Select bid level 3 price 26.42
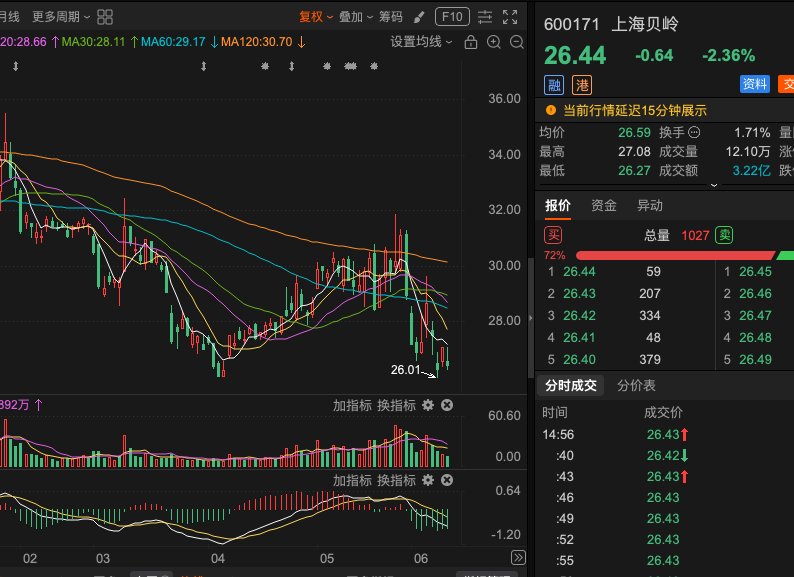 579,316
